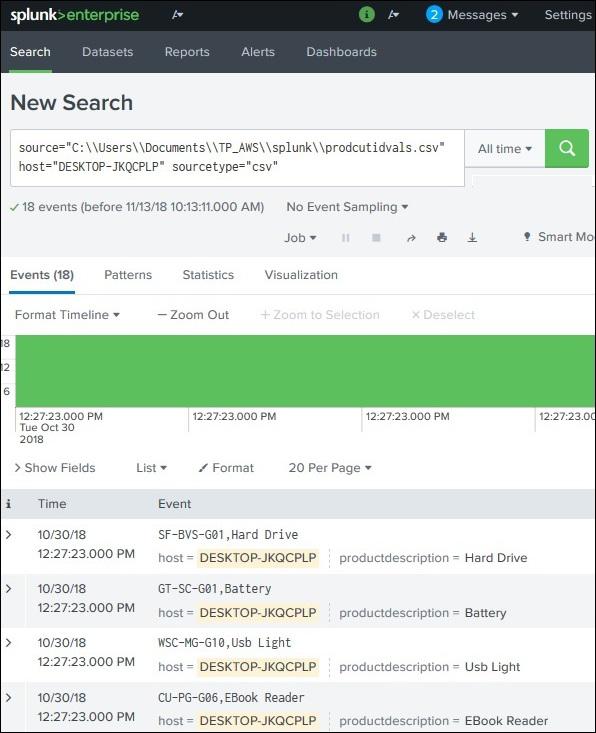Print the search results
Viewport: 596px width, 733px height.
pos(442,238)
